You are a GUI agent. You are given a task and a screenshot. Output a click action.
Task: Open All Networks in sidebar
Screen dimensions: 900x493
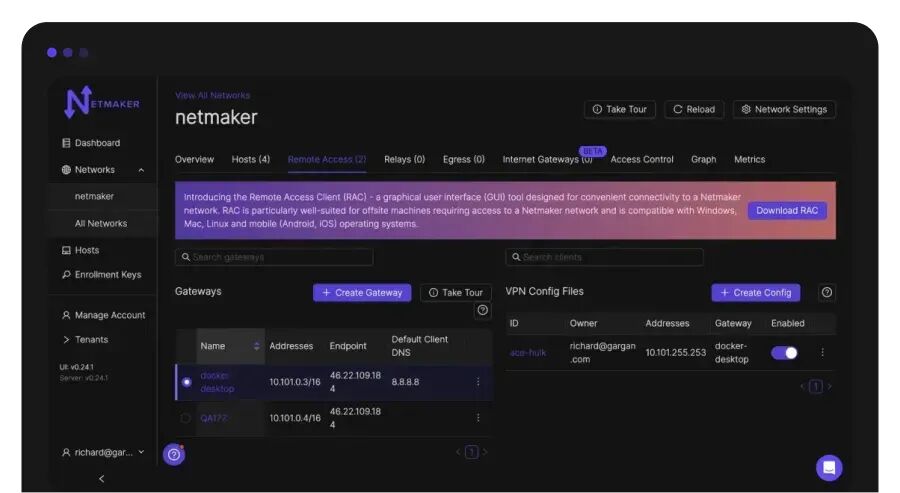[101, 223]
